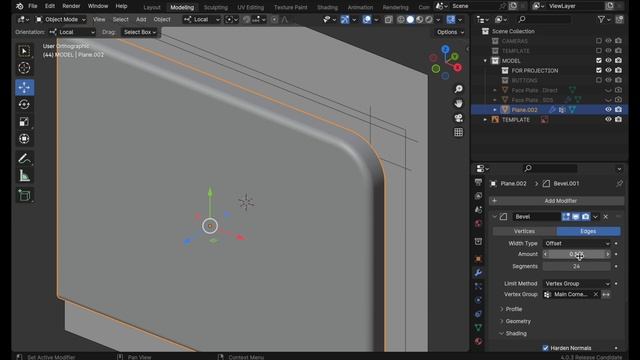The image size is (640, 360).
Task: Open the Window menu
Action: [98, 6]
